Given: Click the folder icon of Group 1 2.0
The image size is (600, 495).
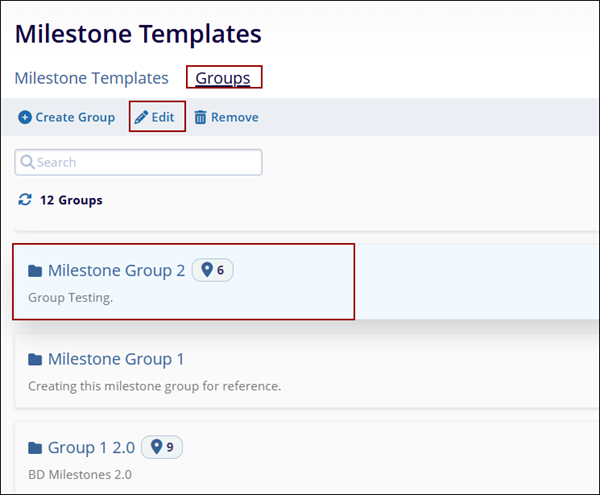Looking at the screenshot, I should click(x=35, y=448).
